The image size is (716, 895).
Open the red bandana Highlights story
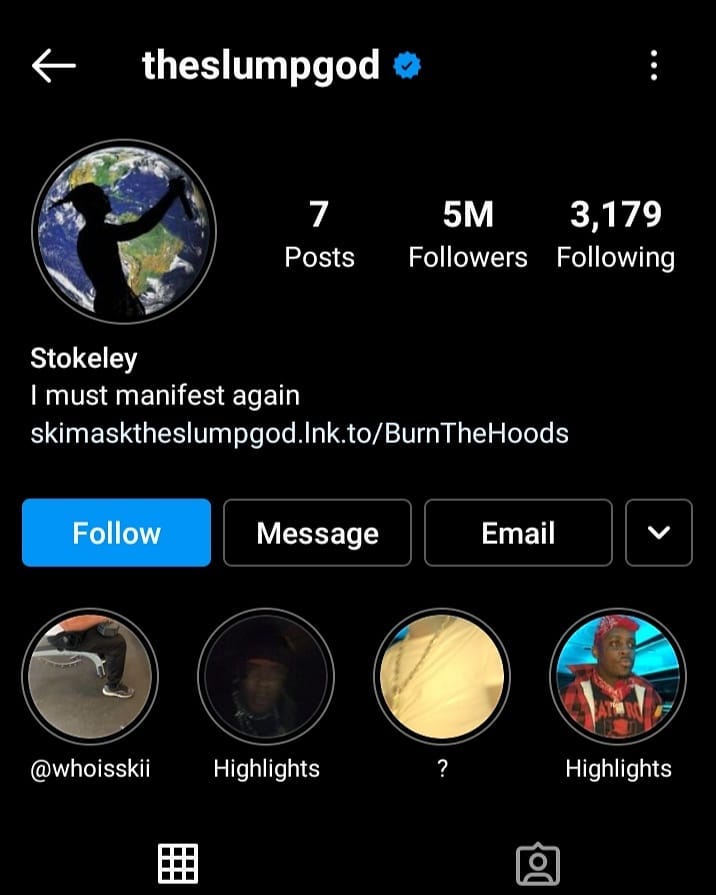click(x=618, y=676)
